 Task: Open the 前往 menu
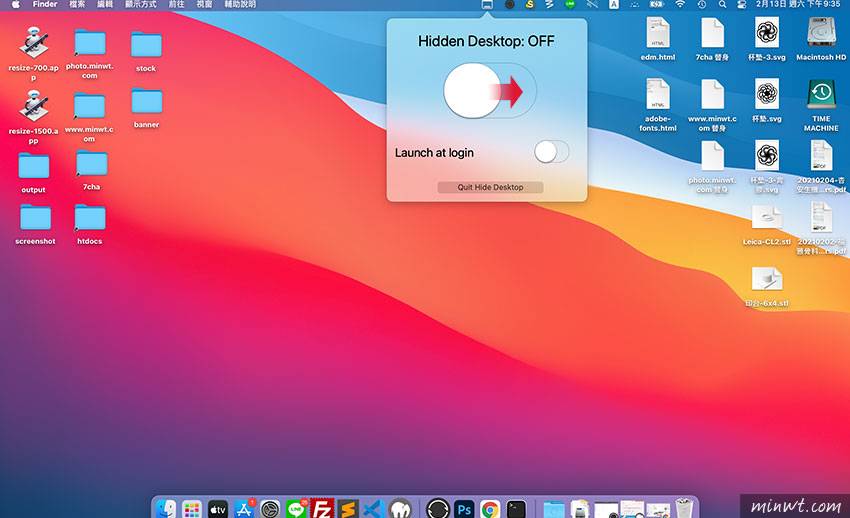[176, 4]
